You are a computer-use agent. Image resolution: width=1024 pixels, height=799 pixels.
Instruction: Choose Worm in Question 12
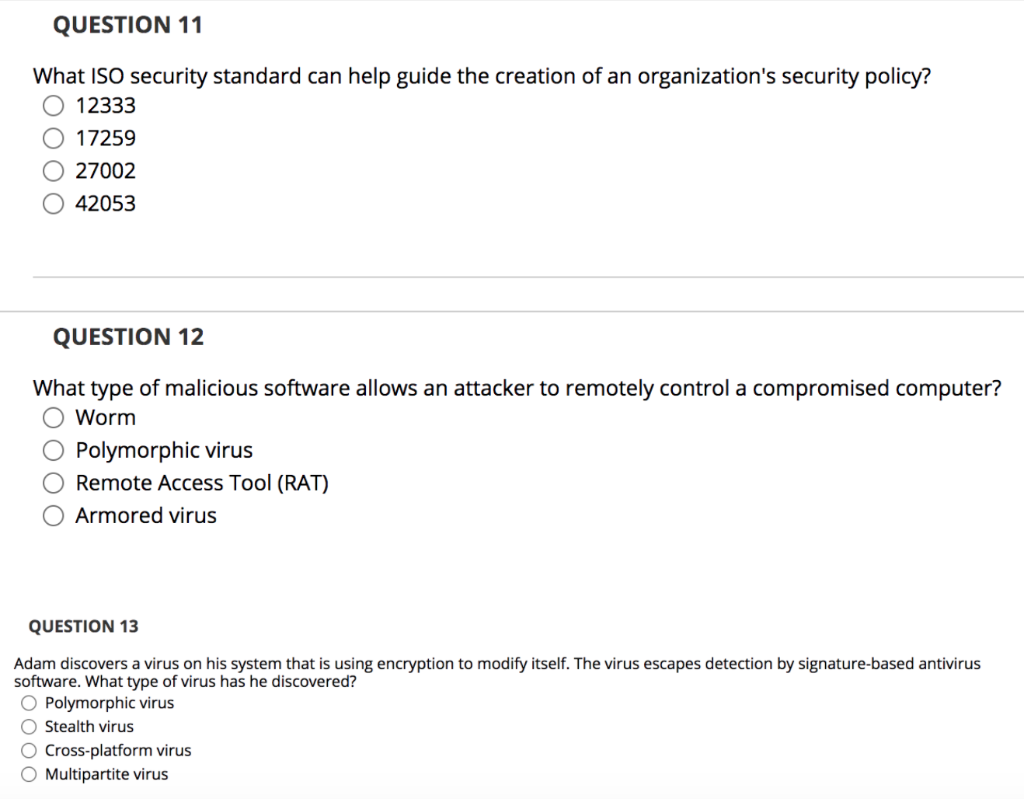pos(53,417)
